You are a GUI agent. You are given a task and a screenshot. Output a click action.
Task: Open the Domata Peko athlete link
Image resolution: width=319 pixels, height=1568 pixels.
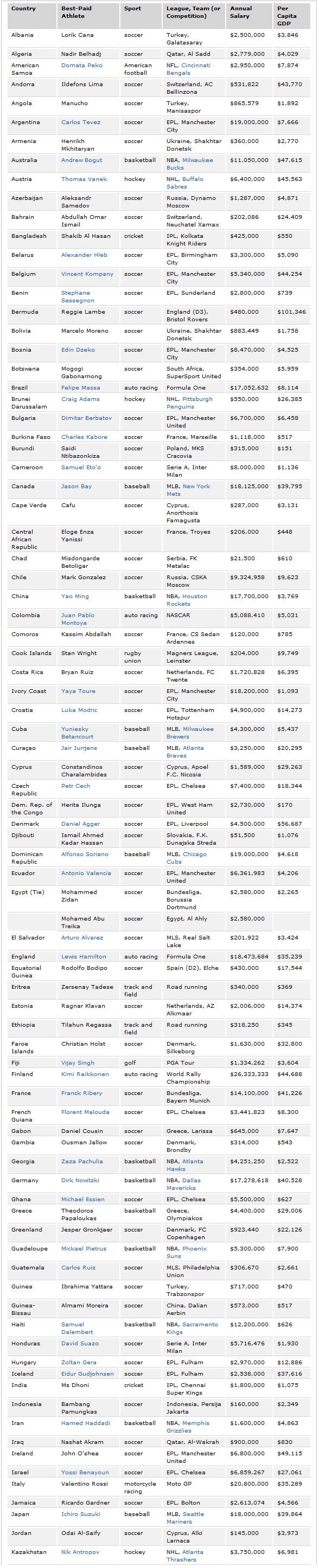point(82,65)
